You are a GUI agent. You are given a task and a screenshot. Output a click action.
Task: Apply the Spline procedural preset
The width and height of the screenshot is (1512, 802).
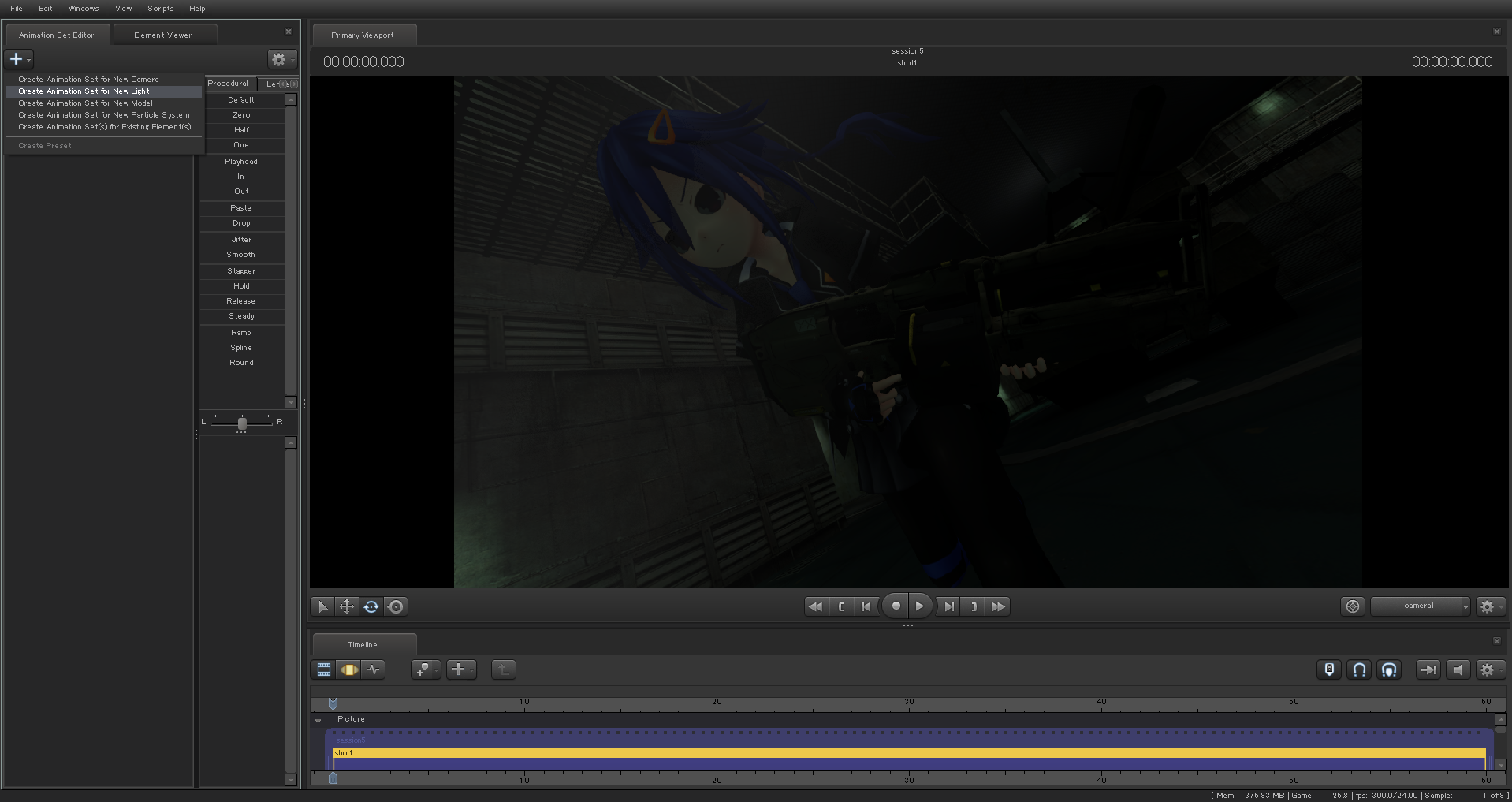click(x=241, y=348)
